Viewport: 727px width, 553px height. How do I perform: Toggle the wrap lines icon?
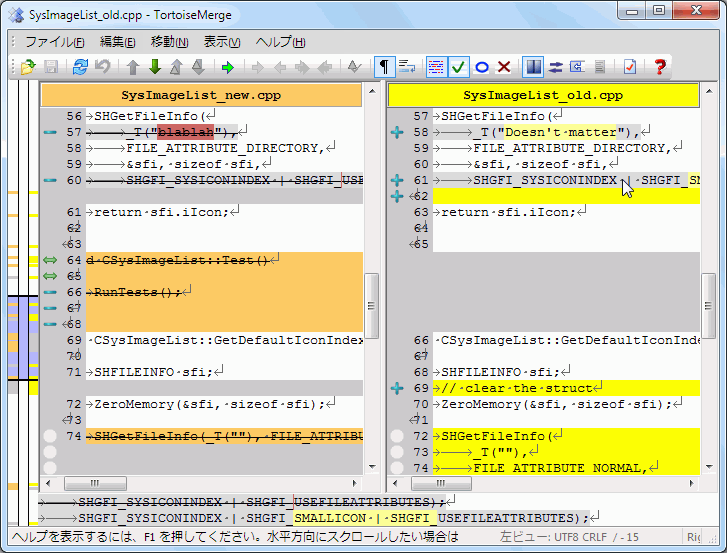[407, 67]
